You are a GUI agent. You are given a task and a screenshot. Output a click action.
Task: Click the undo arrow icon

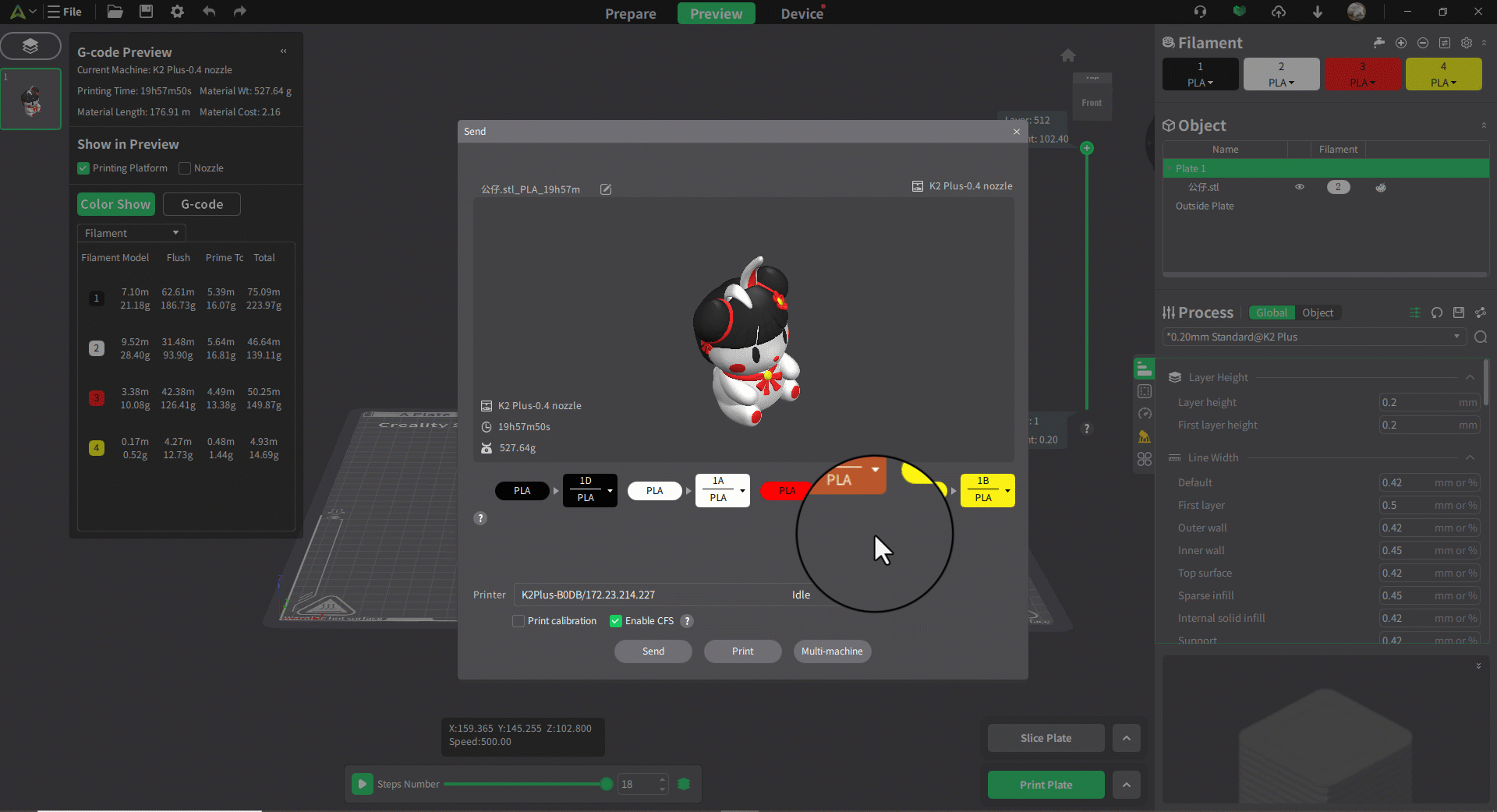click(x=209, y=12)
